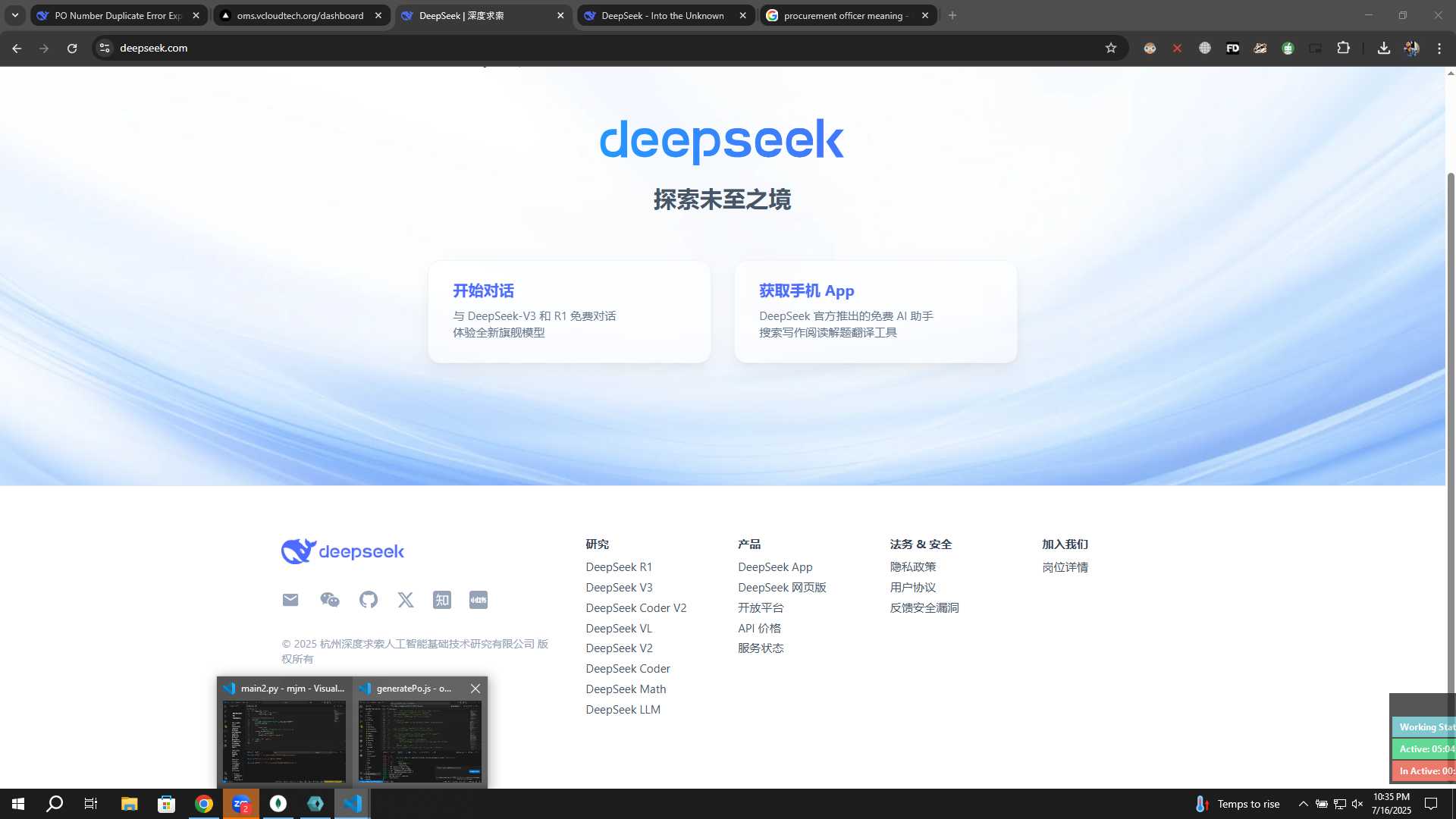Screen dimensions: 1456x819
Task: Open 岗位详情 jobs link
Action: point(1065,567)
